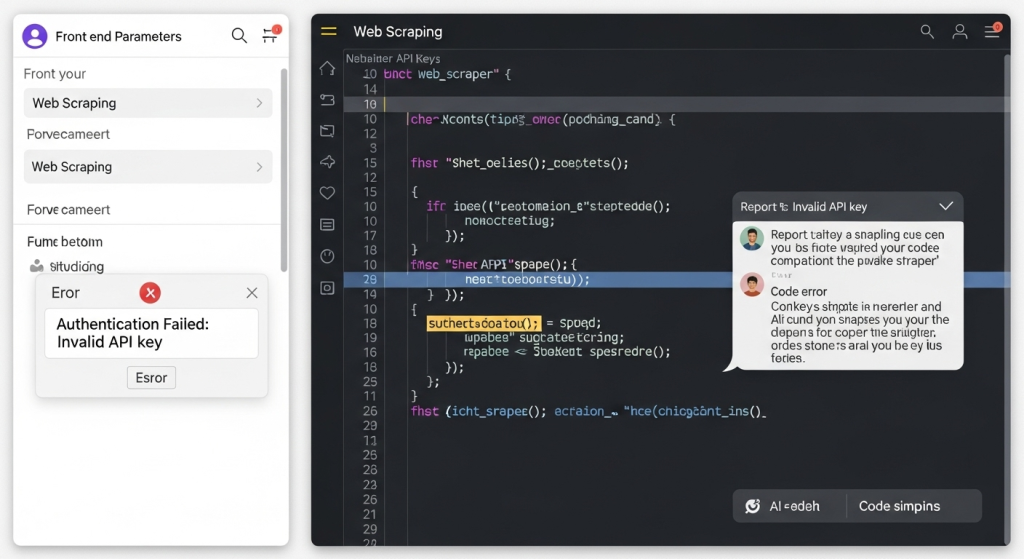Open filter icon with red notification badge

269,36
